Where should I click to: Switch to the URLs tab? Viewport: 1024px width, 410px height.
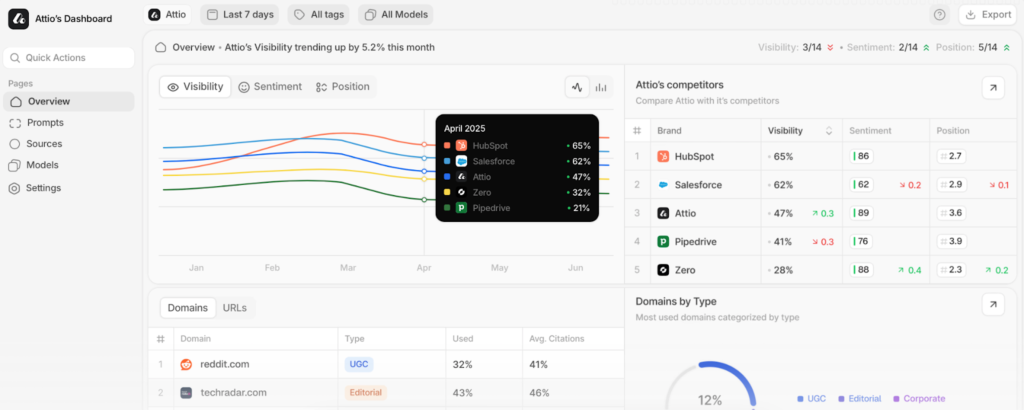click(x=235, y=308)
